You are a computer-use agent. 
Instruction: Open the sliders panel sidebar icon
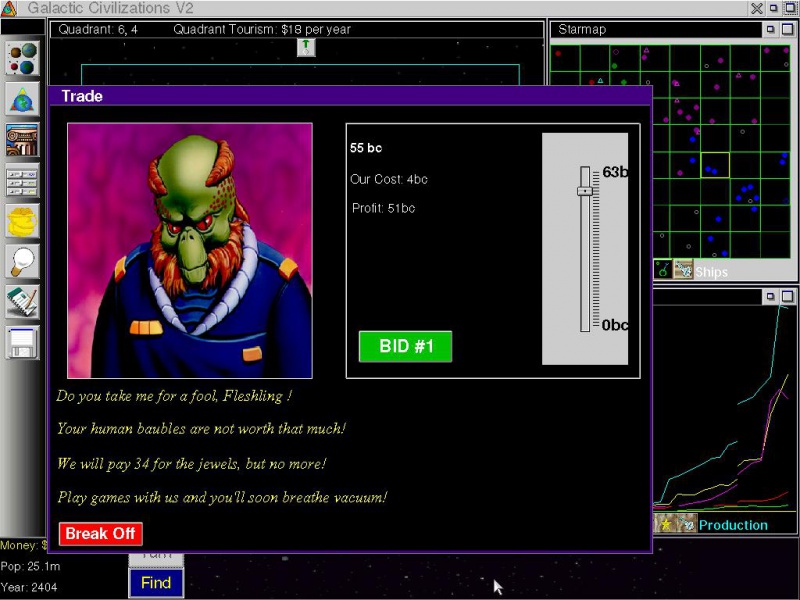click(22, 181)
